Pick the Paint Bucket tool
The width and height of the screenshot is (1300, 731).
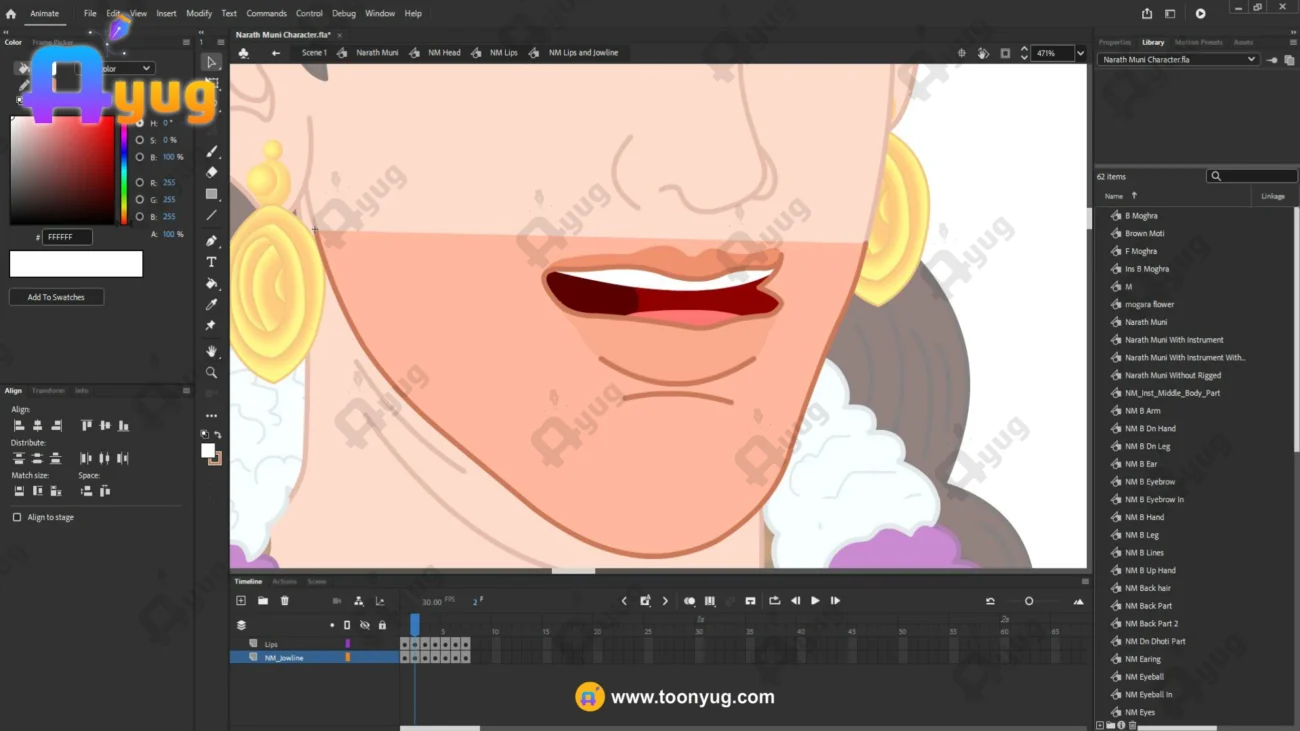(211, 284)
